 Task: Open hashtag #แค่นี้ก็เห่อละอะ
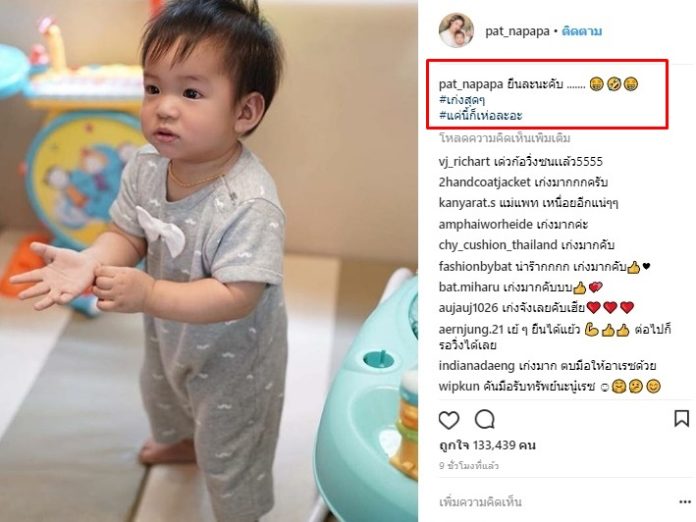click(481, 116)
